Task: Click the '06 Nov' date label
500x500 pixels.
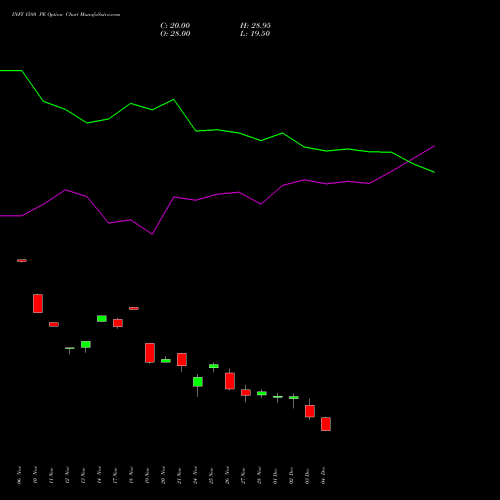Action: [19, 475]
